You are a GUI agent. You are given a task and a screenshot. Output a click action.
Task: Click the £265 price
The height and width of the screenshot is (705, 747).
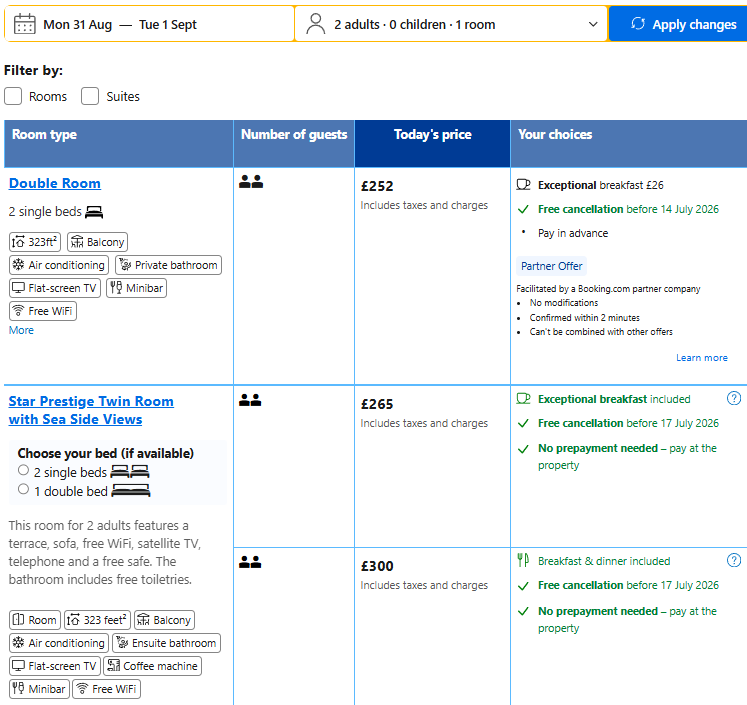coord(377,404)
